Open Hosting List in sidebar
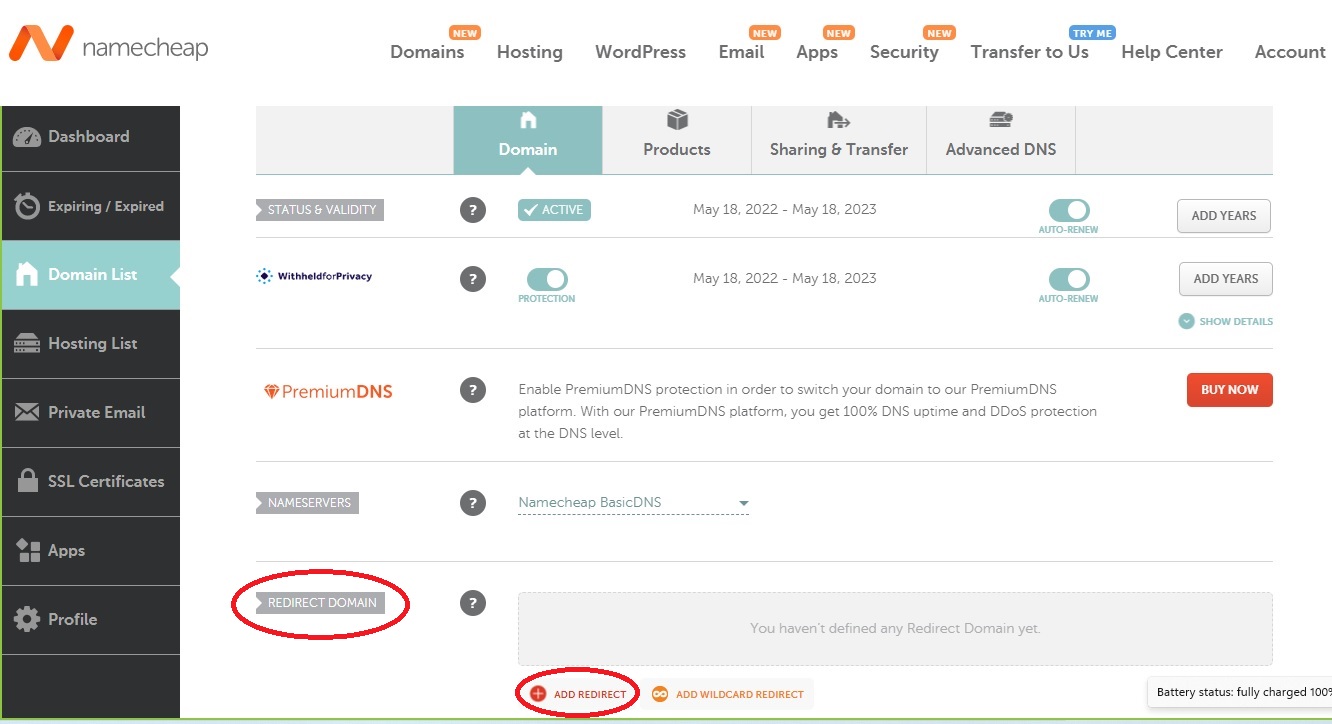Screen dimensions: 1332x724 tap(90, 344)
